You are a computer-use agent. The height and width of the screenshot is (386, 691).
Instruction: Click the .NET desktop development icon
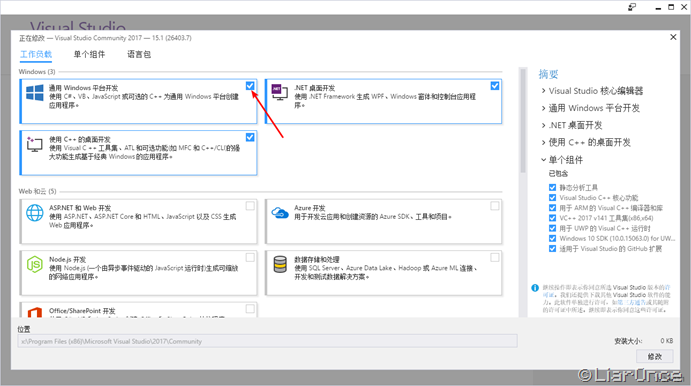click(x=280, y=92)
